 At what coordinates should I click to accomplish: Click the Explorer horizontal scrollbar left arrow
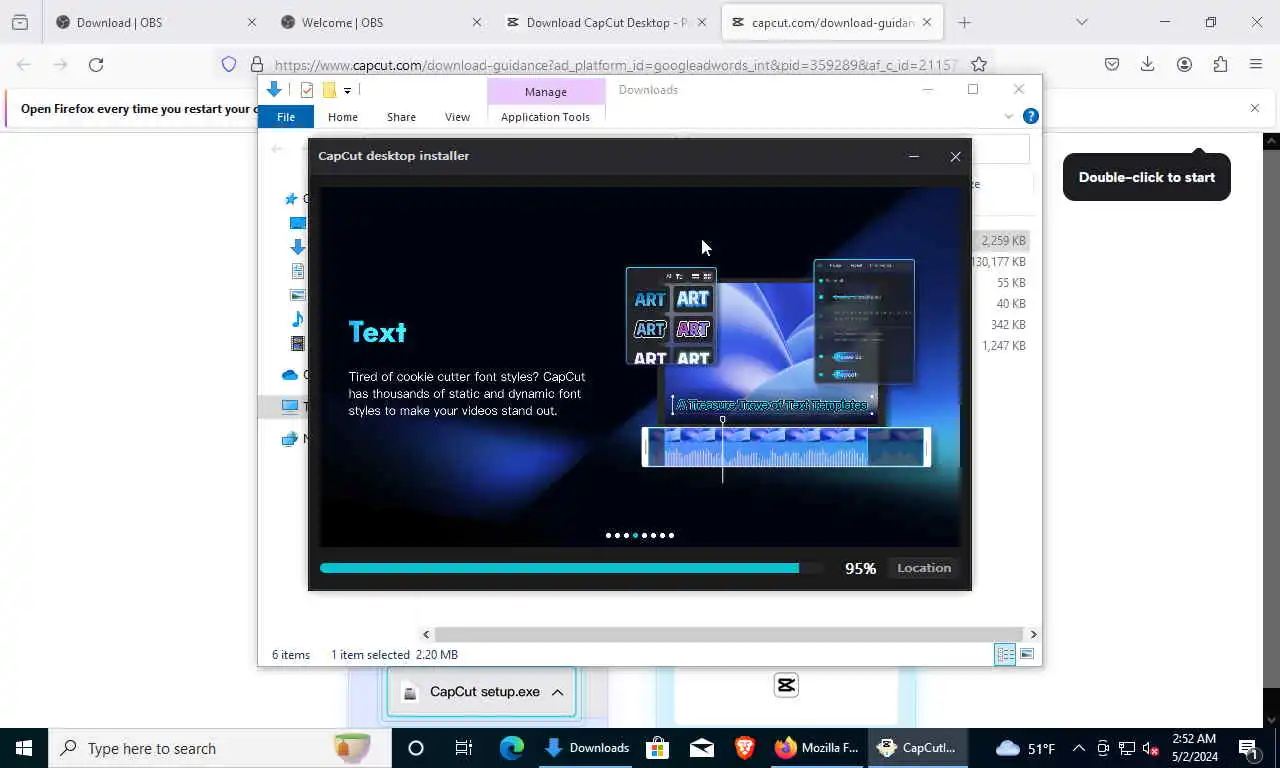pyautogui.click(x=426, y=634)
